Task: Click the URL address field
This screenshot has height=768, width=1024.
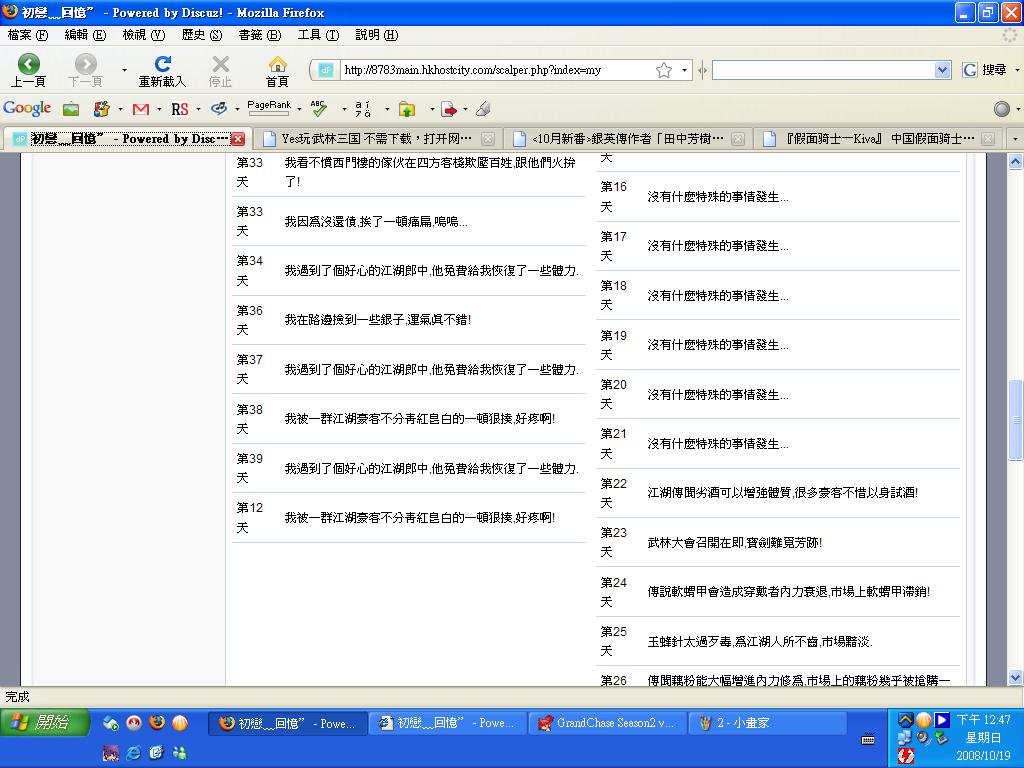Action: point(496,70)
